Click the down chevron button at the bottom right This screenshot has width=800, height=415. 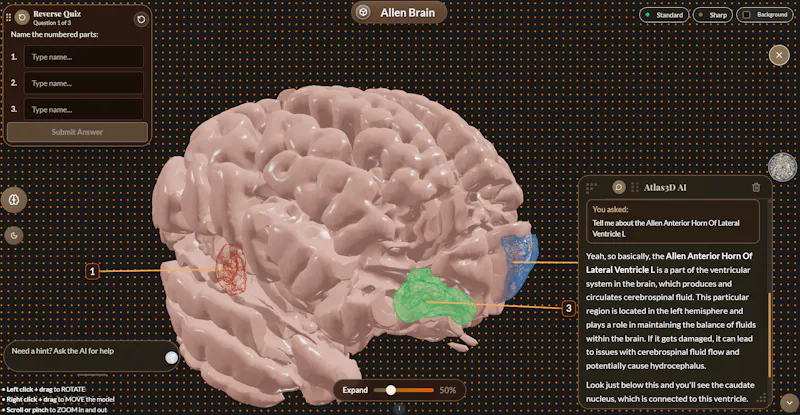pyautogui.click(x=789, y=403)
